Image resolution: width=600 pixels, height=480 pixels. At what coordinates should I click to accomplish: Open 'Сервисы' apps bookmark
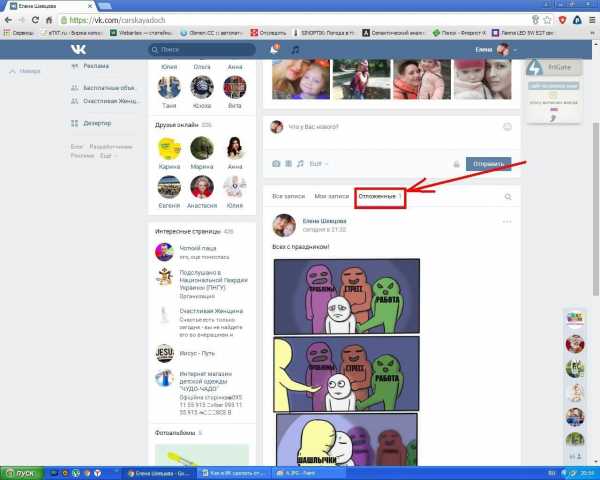pyautogui.click(x=19, y=33)
